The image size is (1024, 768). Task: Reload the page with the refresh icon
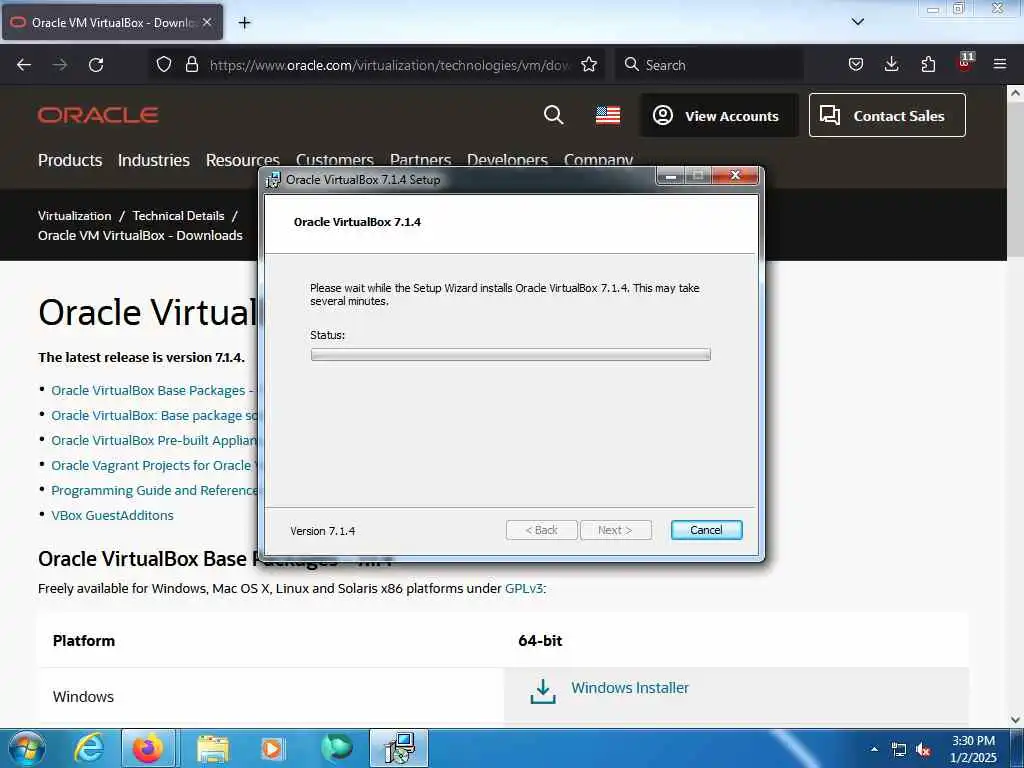coord(96,65)
